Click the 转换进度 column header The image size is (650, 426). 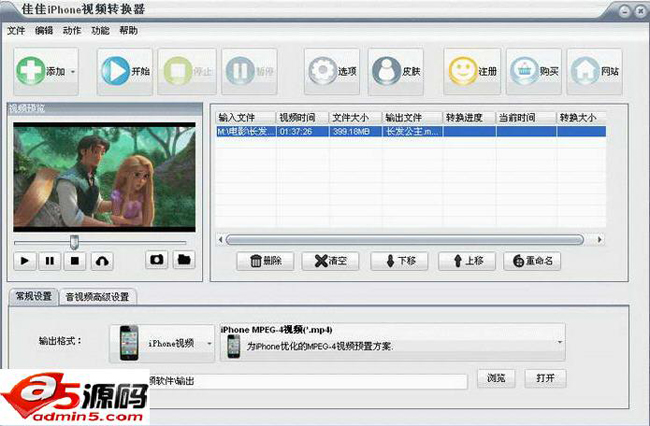point(469,117)
